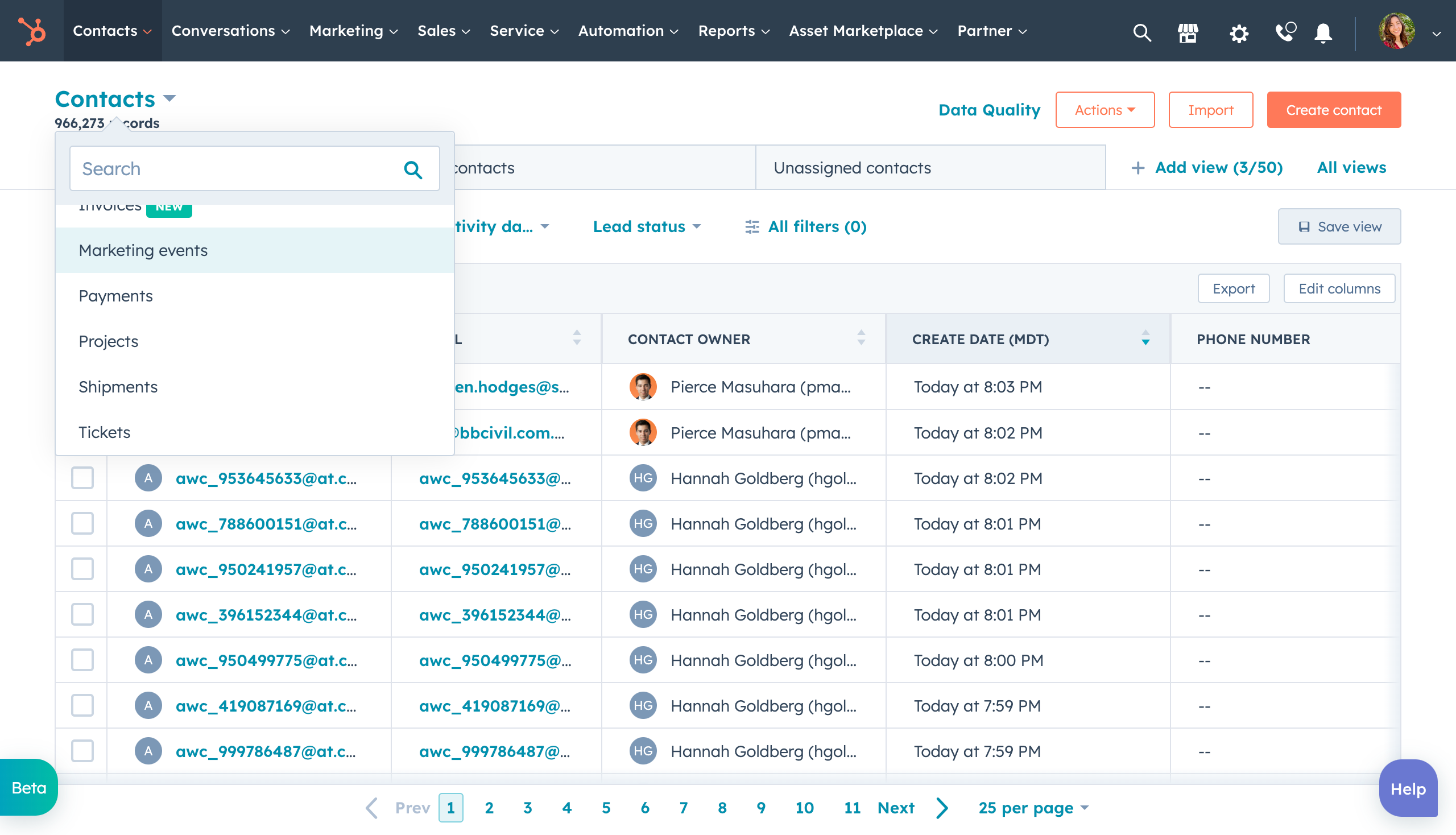This screenshot has height=835, width=1456.
Task: Click the magnifier in the object search box
Action: click(x=413, y=169)
